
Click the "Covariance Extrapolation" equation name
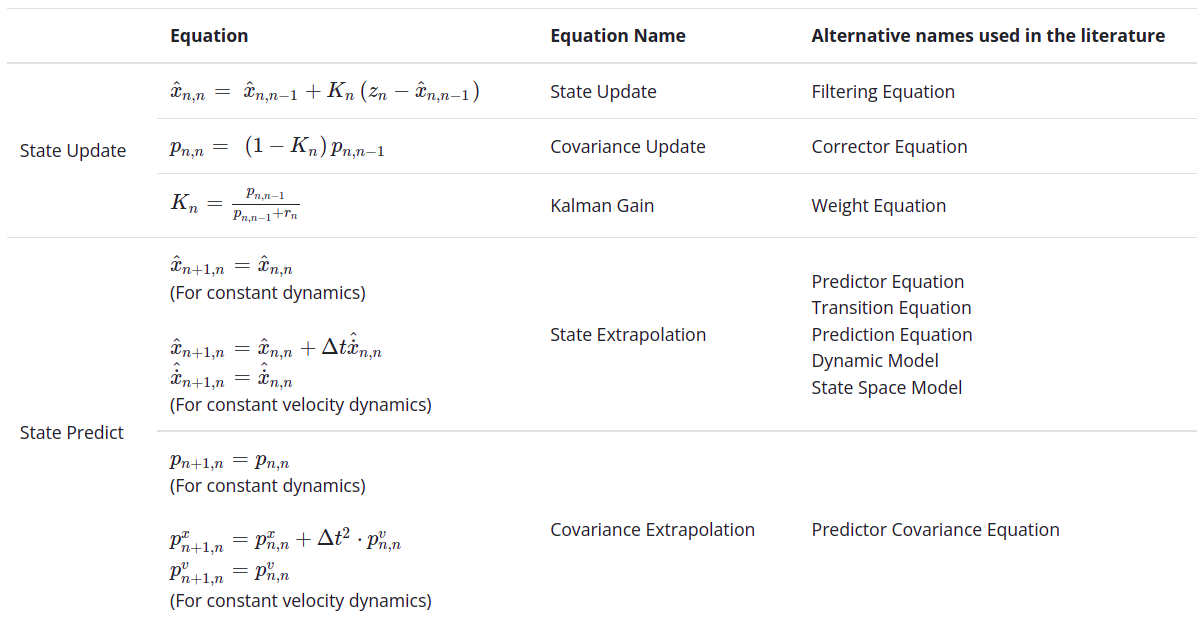pyautogui.click(x=652, y=530)
